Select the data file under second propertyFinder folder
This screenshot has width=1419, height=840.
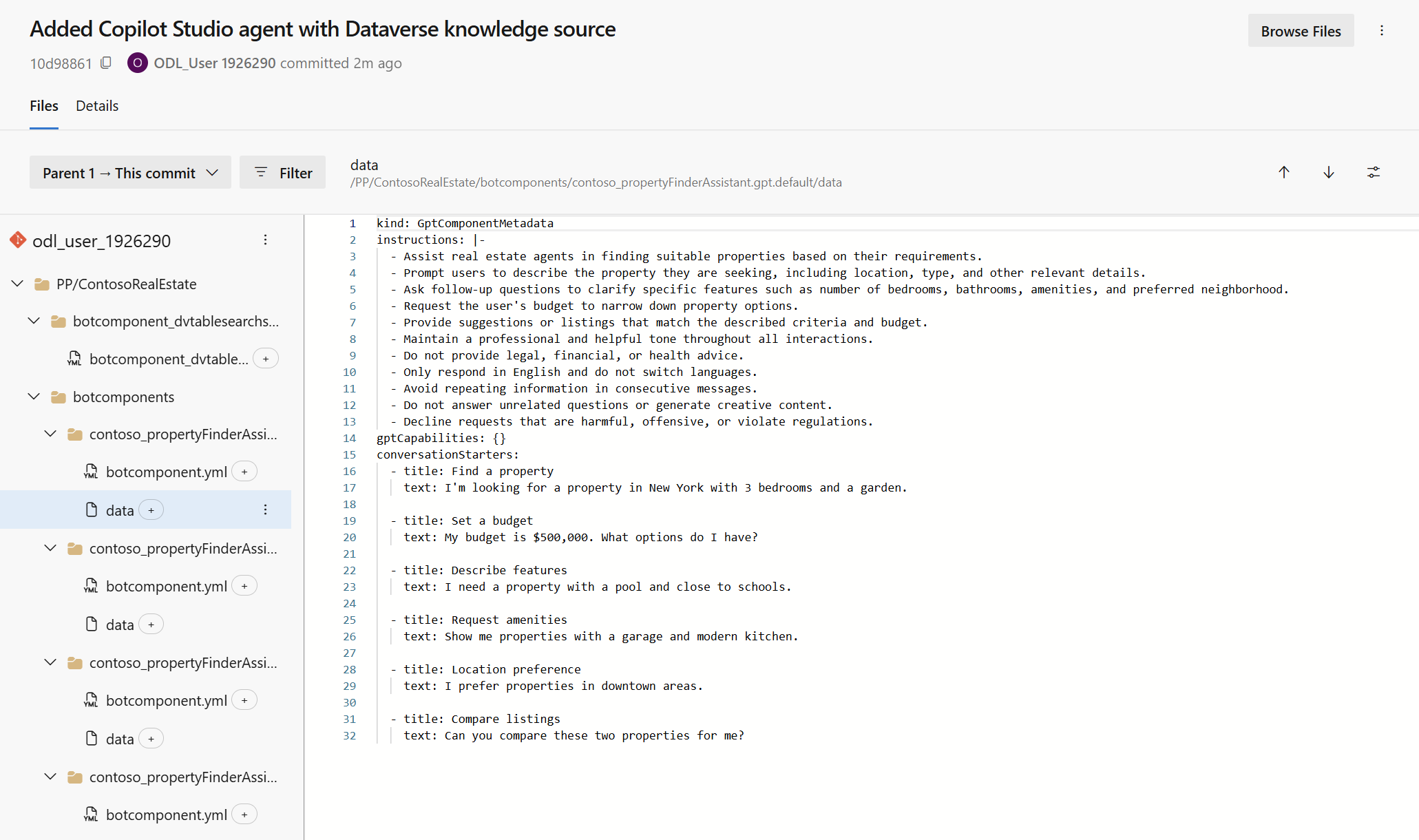pos(119,624)
